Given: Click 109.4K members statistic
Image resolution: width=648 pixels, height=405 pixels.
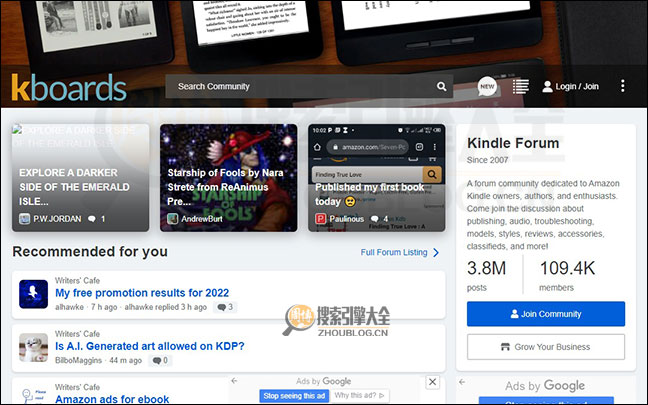Looking at the screenshot, I should click(x=567, y=276).
